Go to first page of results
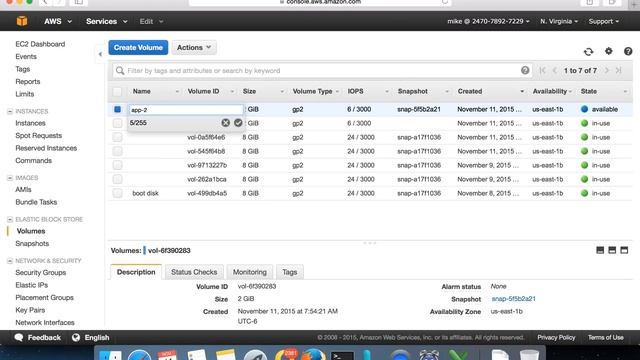This screenshot has height=360, width=640. (x=542, y=70)
